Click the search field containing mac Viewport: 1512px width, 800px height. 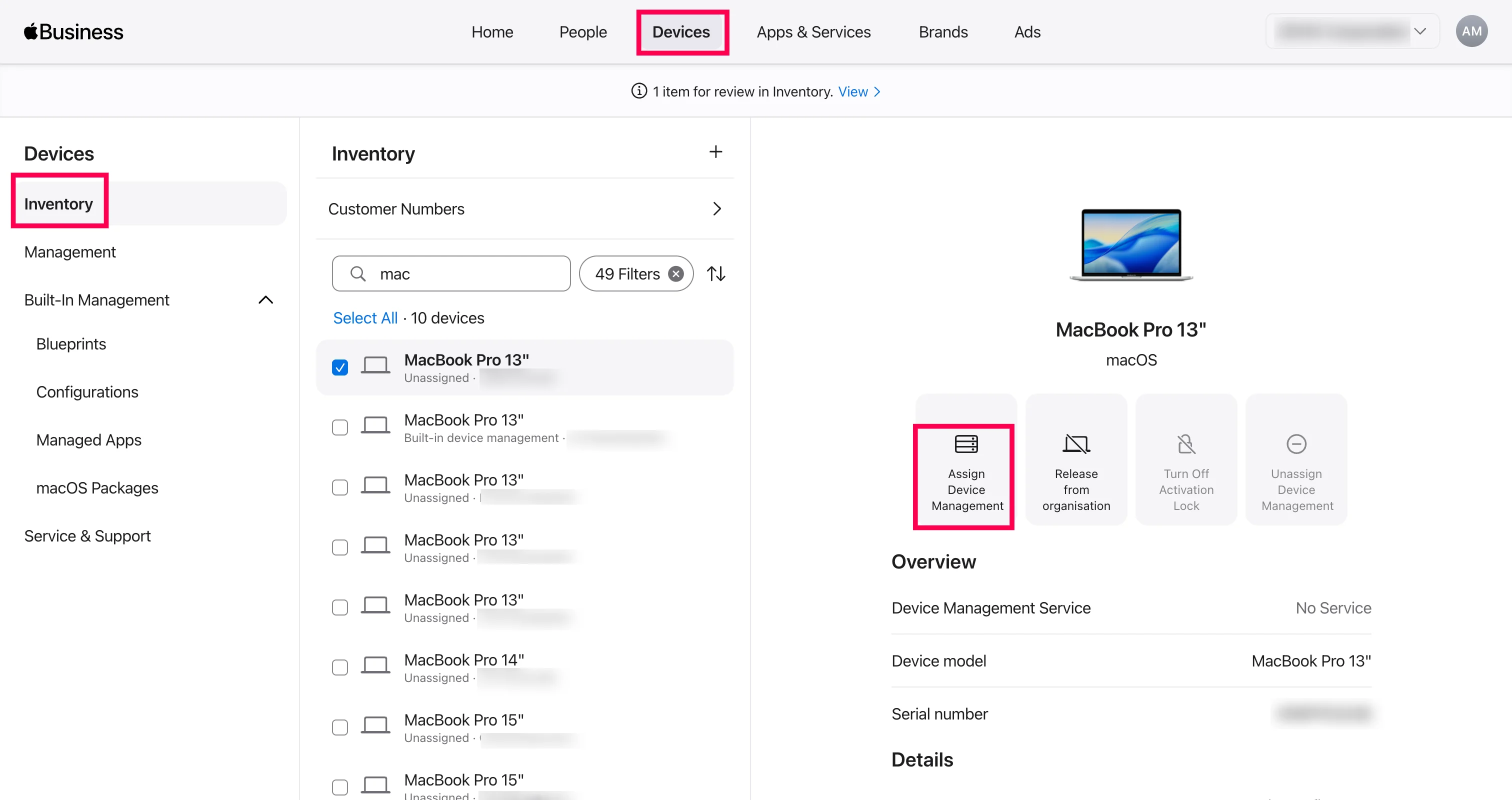pos(451,273)
